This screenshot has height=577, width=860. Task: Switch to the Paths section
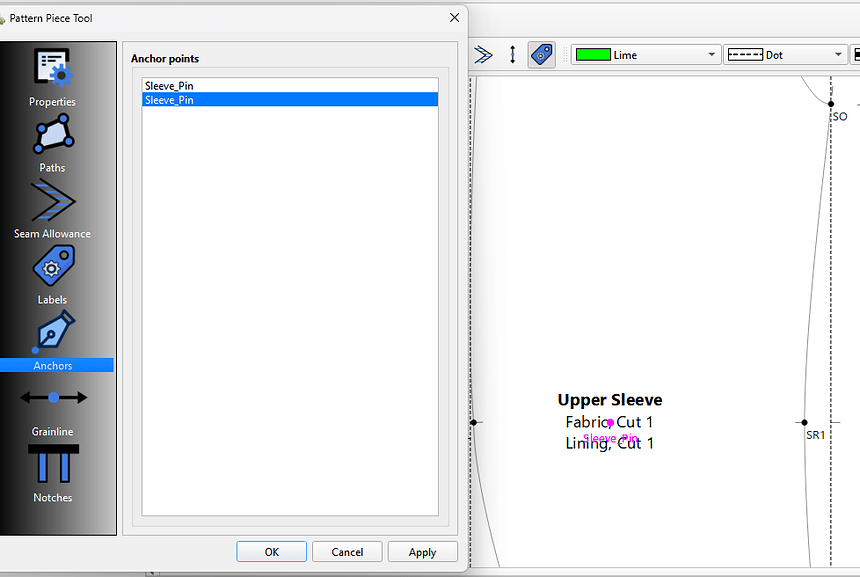click(x=52, y=142)
